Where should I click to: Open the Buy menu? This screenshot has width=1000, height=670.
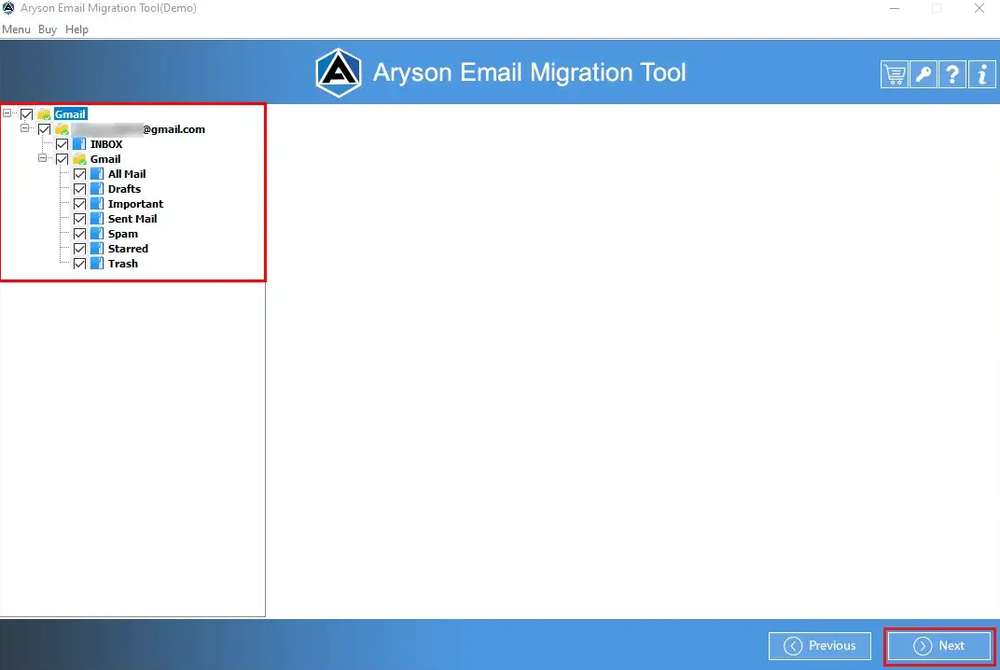coord(47,29)
